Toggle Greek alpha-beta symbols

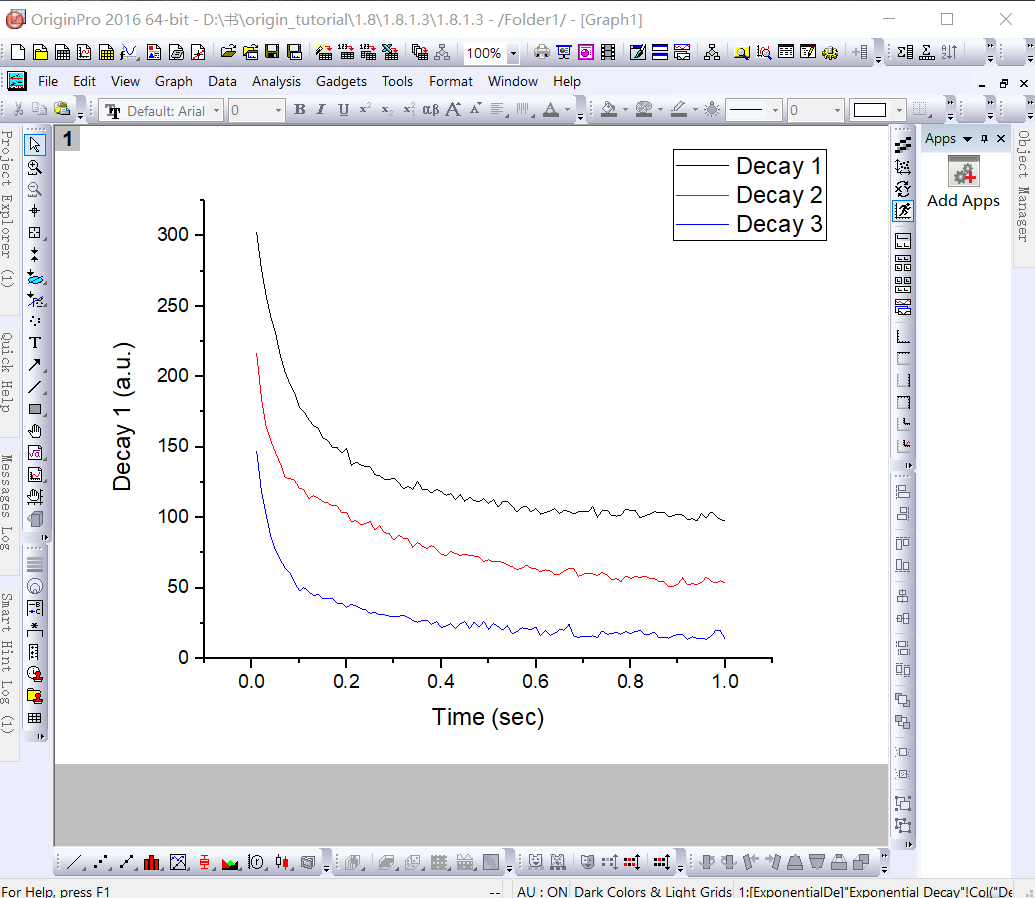pyautogui.click(x=431, y=110)
